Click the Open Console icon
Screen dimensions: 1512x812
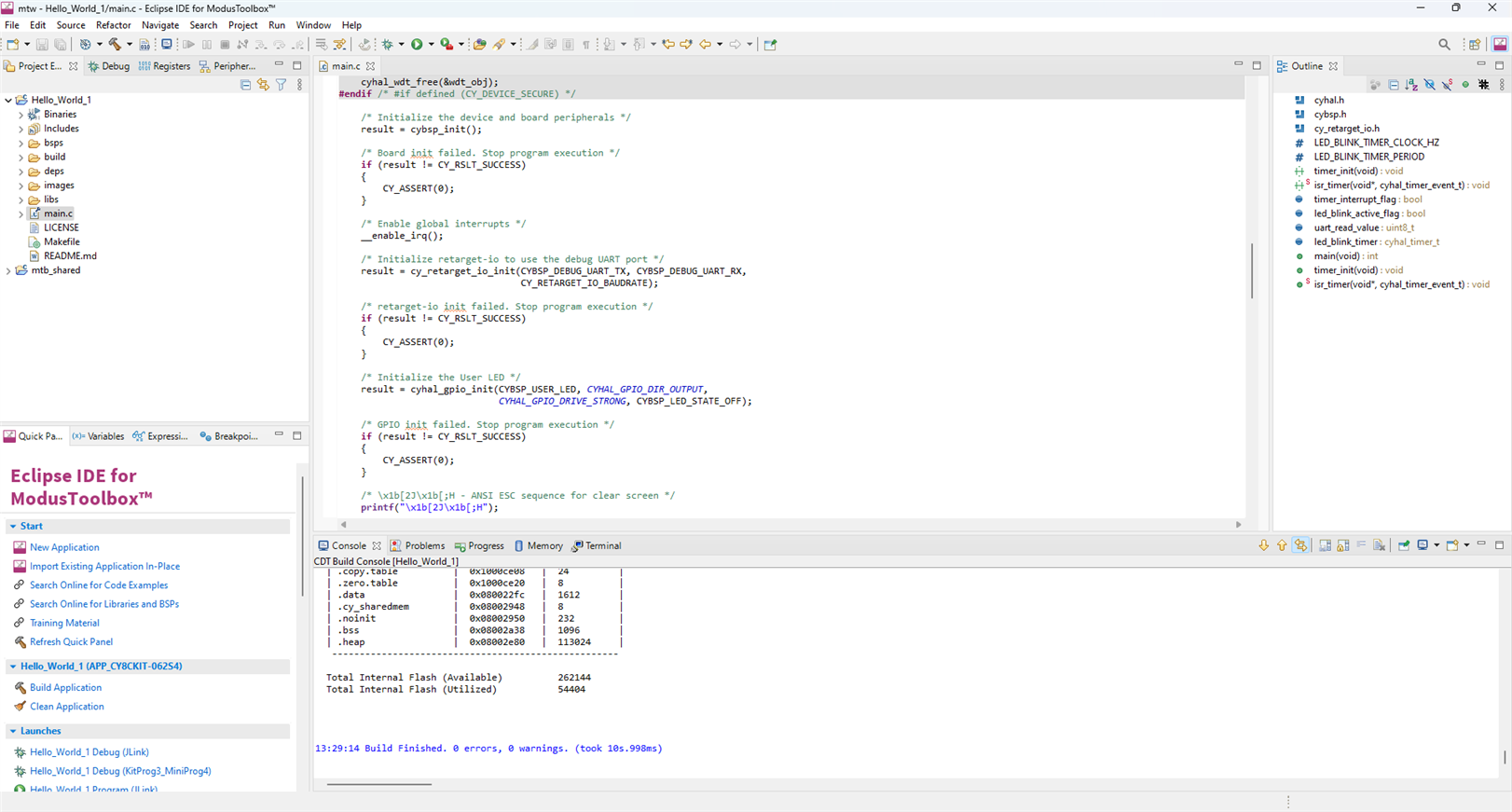click(x=1452, y=545)
